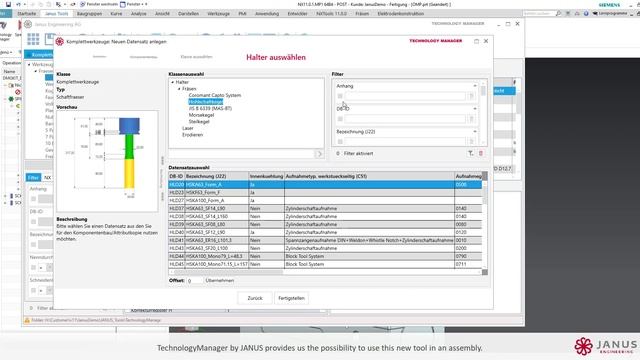Viewport: 640px width, 360px height.
Task: Click the Datensatzauswahl vertical scrollbar
Action: 485,223
